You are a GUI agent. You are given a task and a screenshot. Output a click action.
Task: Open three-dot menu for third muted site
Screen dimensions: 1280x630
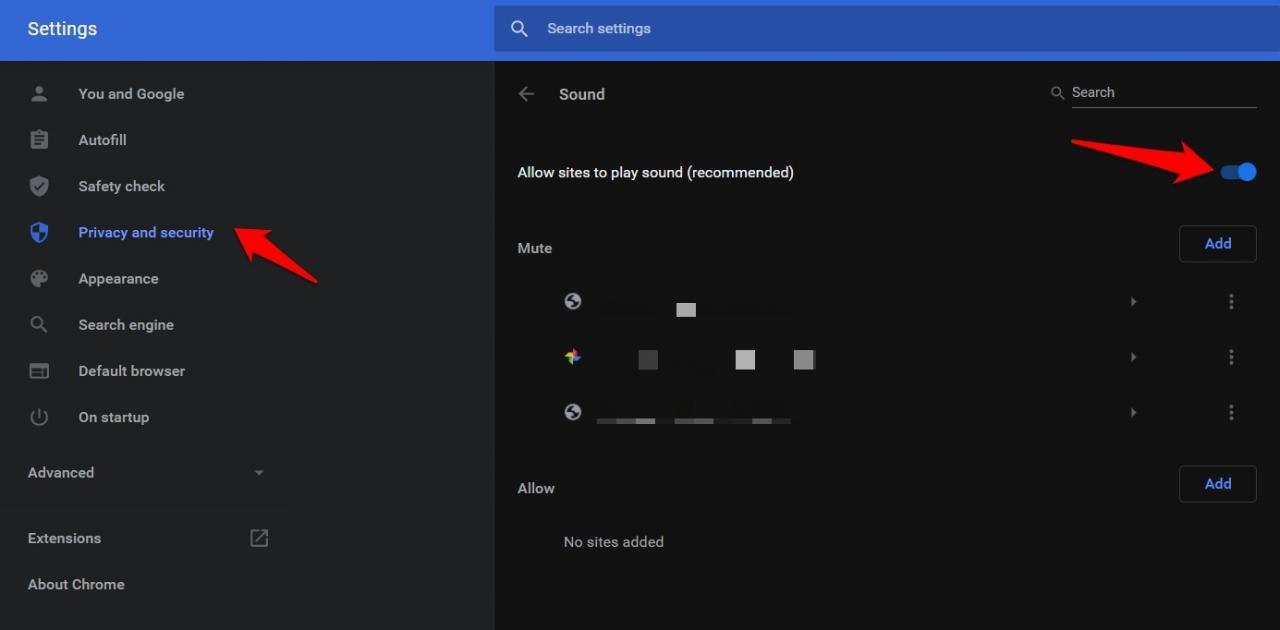click(x=1231, y=412)
